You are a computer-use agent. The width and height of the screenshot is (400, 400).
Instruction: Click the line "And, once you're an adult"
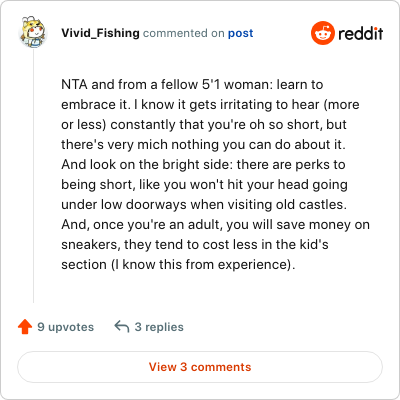[x=216, y=225]
